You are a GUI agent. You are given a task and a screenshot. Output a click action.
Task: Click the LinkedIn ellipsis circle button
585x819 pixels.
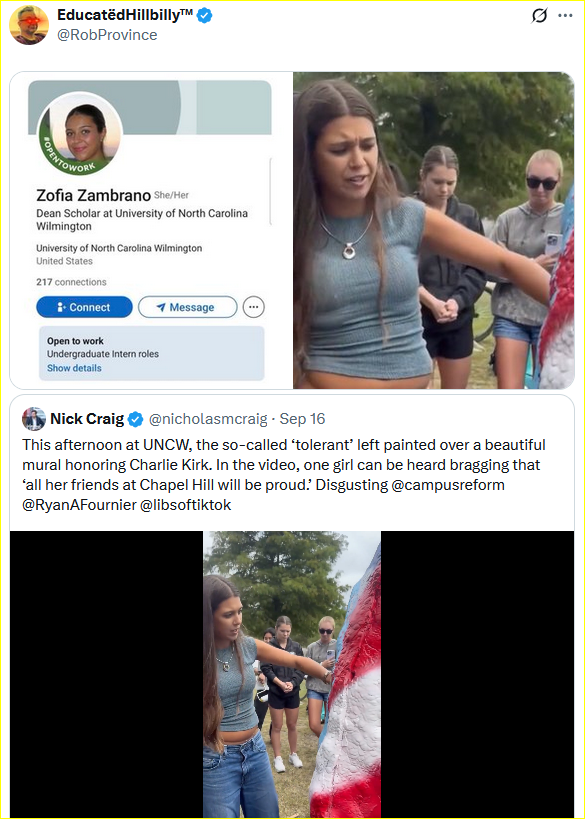254,307
